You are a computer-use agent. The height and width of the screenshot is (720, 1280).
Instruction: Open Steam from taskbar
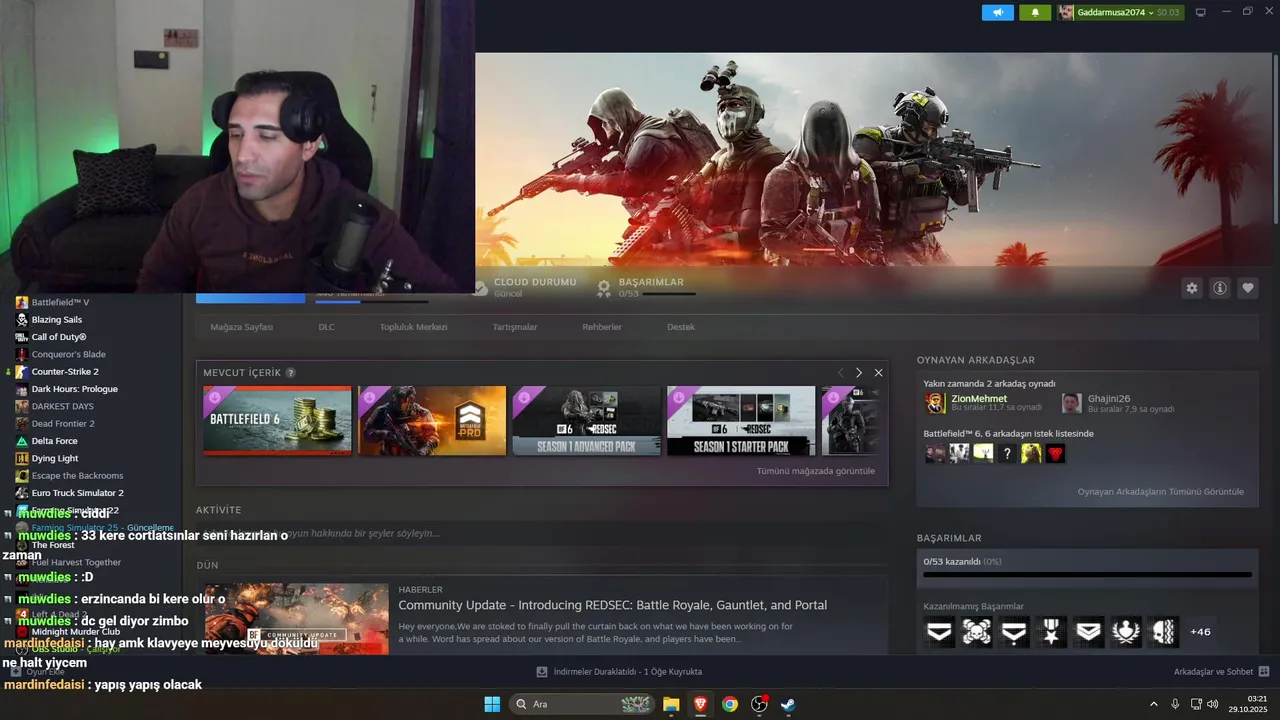tap(789, 704)
